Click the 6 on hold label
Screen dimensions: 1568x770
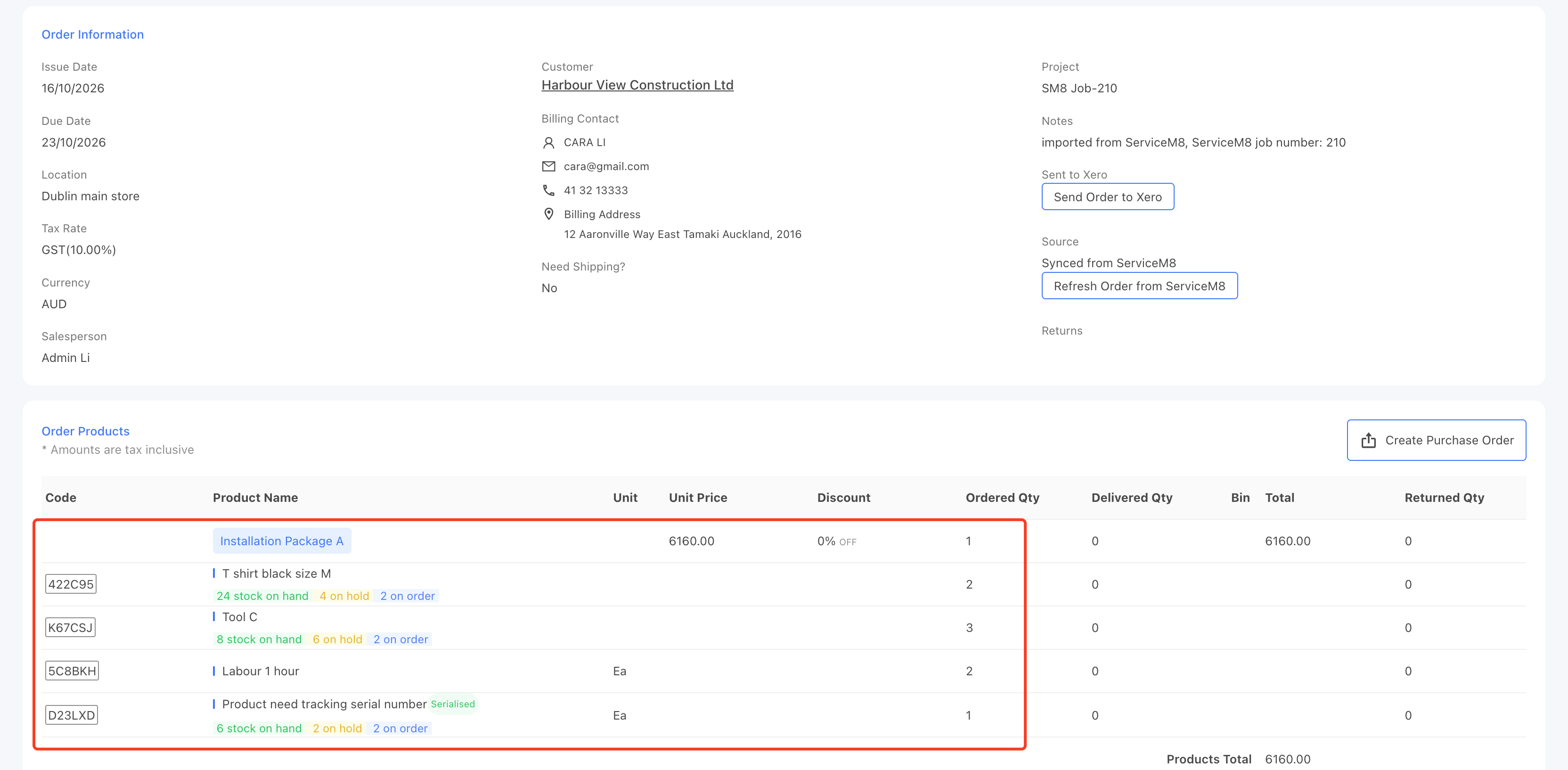(337, 639)
